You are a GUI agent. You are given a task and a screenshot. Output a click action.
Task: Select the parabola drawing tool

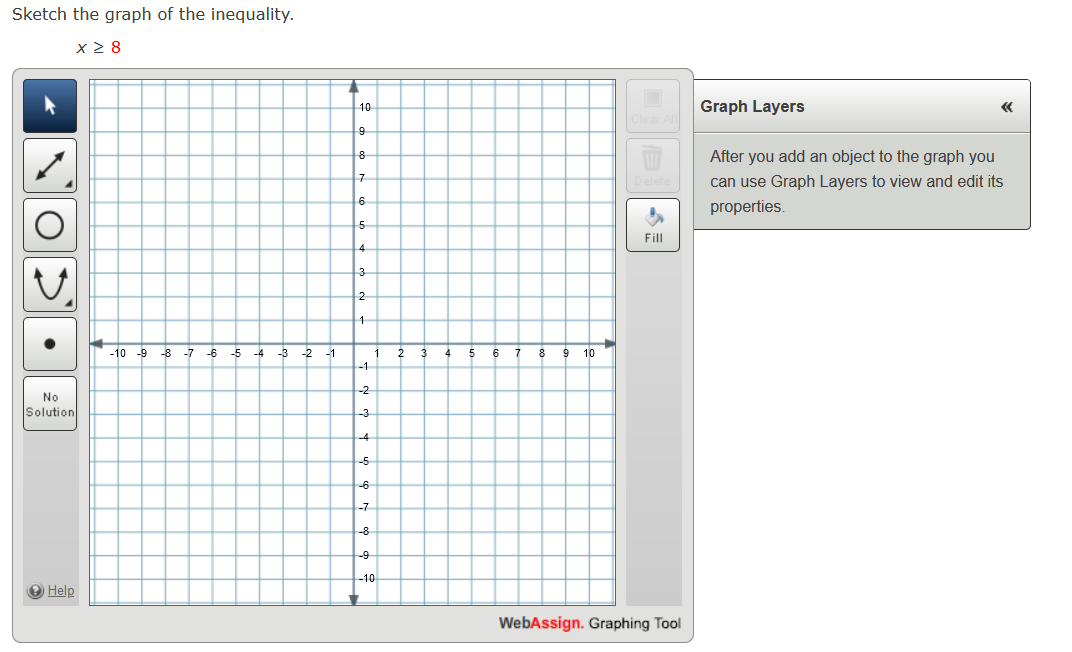click(49, 283)
